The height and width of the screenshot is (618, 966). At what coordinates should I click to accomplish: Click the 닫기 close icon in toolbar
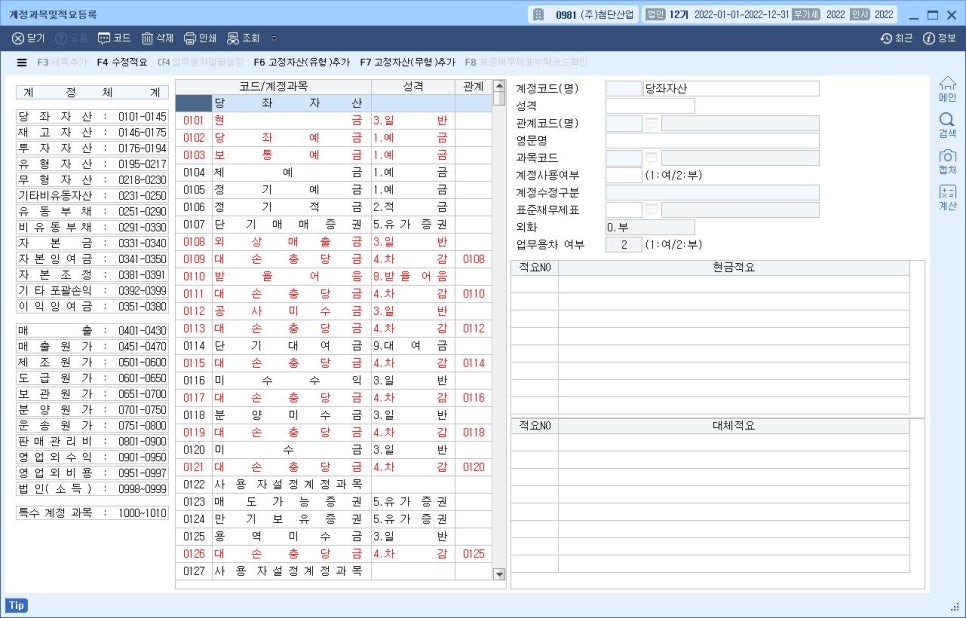[18, 38]
